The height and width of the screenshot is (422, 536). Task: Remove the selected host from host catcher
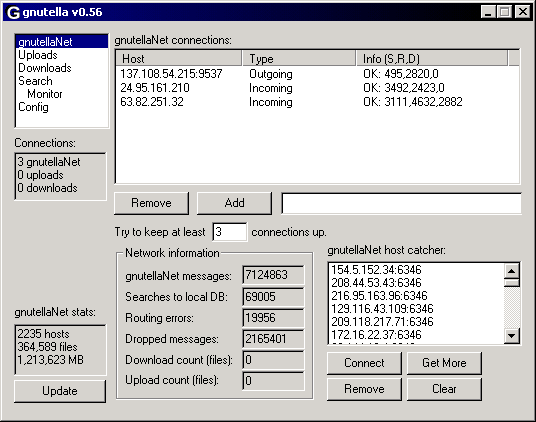pos(364,389)
